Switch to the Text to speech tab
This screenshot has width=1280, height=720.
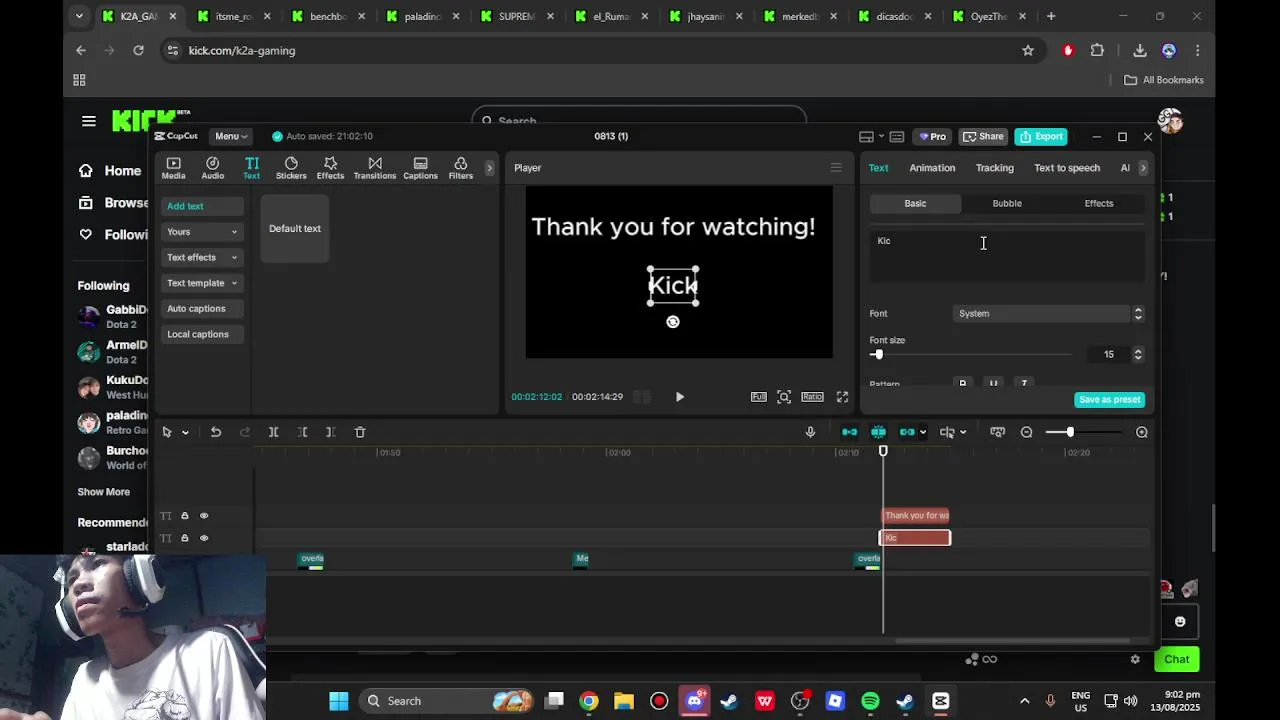(1067, 168)
